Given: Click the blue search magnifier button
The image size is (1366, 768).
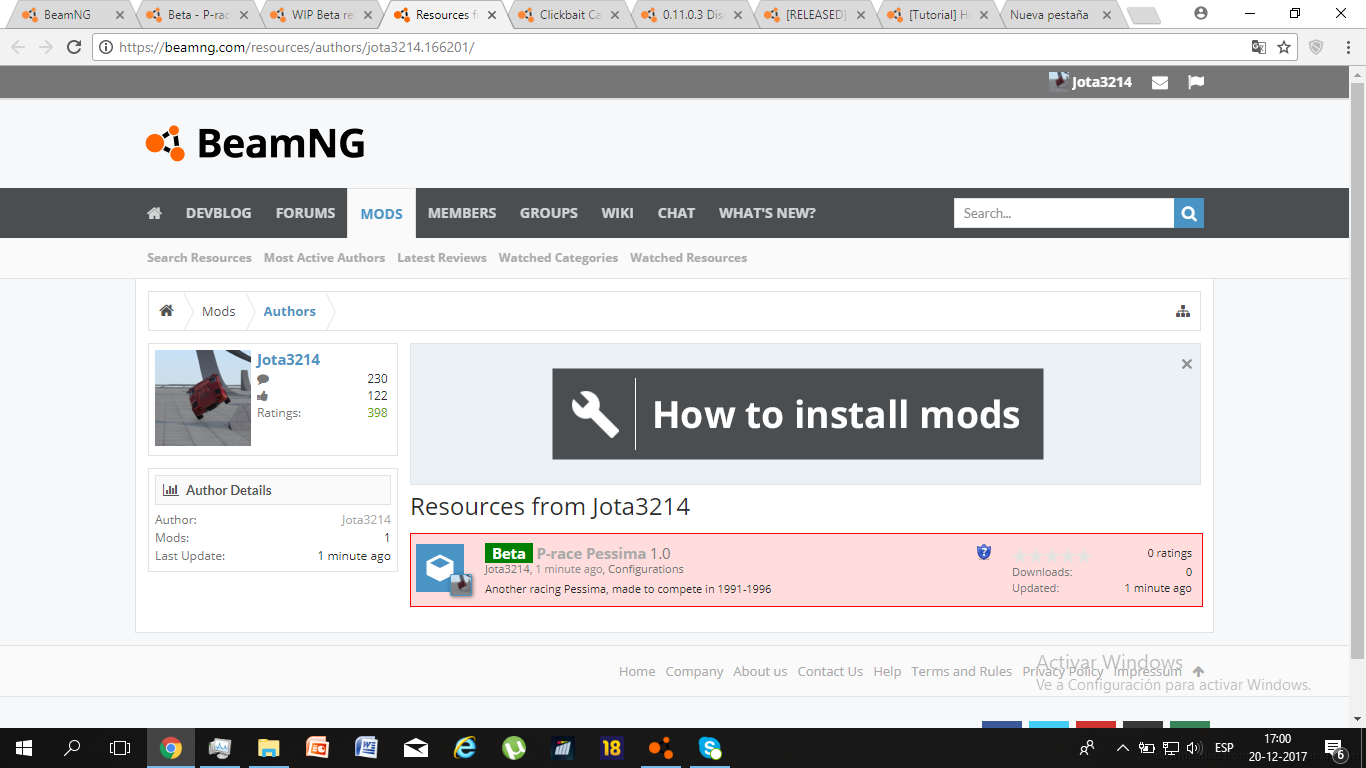Looking at the screenshot, I should (x=1189, y=213).
